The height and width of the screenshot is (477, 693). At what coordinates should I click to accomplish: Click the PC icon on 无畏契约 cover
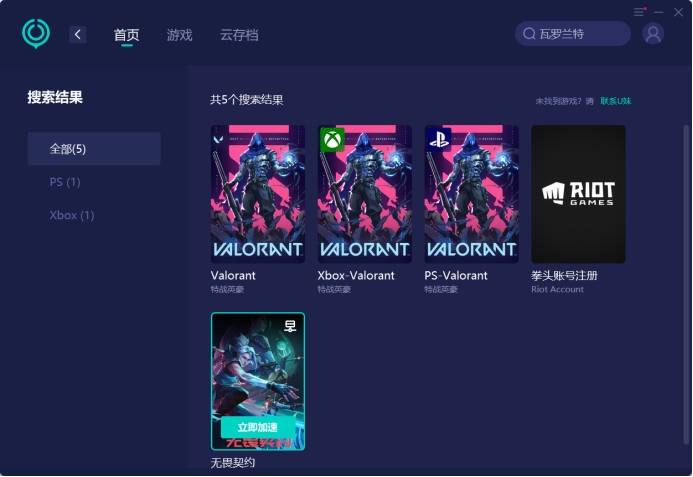pyautogui.click(x=290, y=326)
